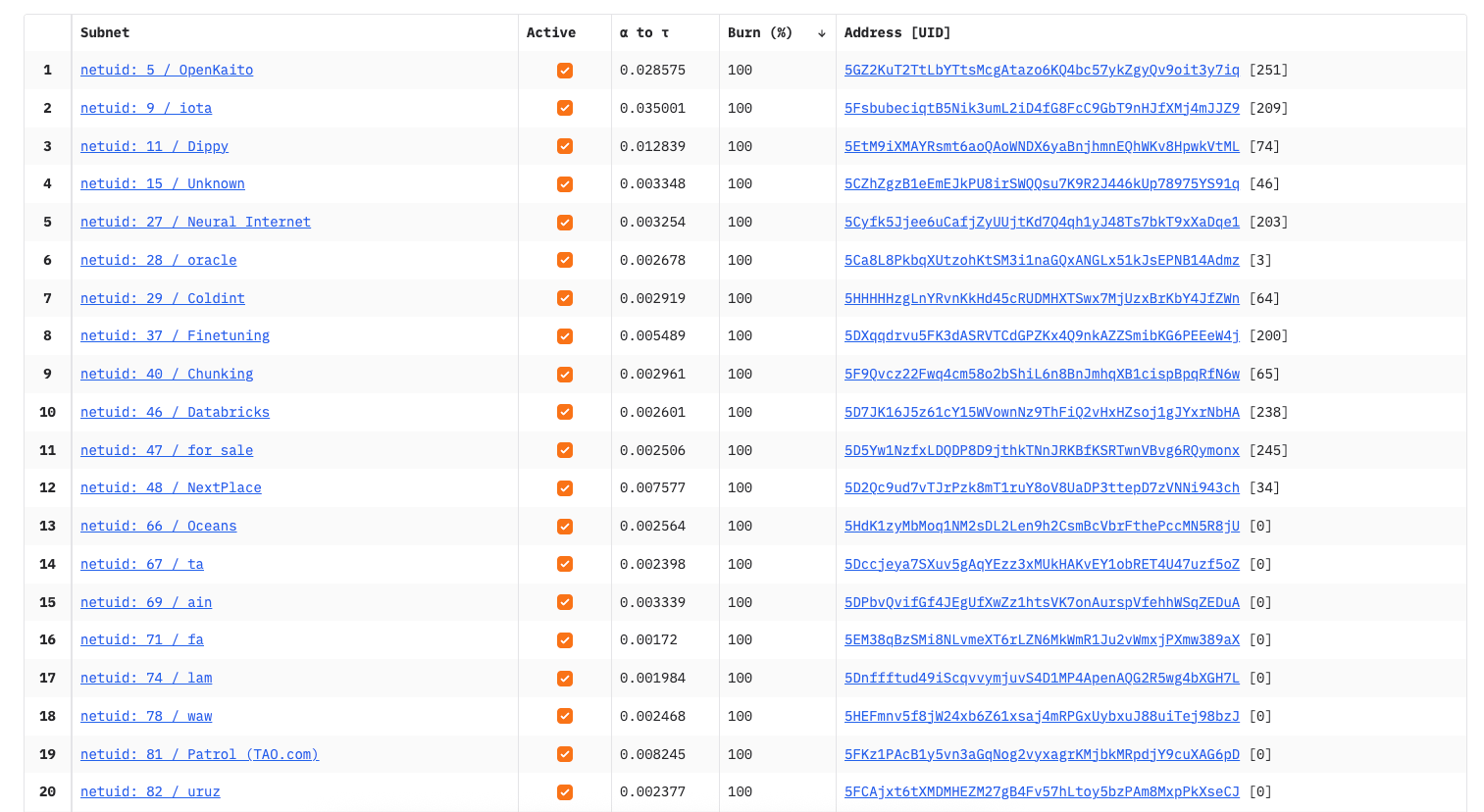This screenshot has width=1484, height=812.
Task: Open the netuid: 71 / fa link
Action: click(x=142, y=639)
